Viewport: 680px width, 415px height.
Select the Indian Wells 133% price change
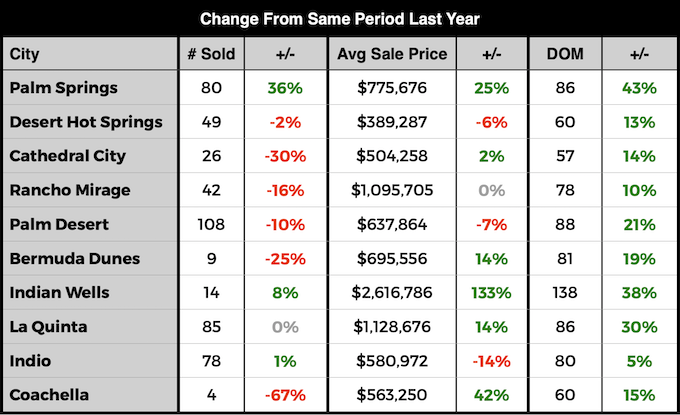(491, 293)
